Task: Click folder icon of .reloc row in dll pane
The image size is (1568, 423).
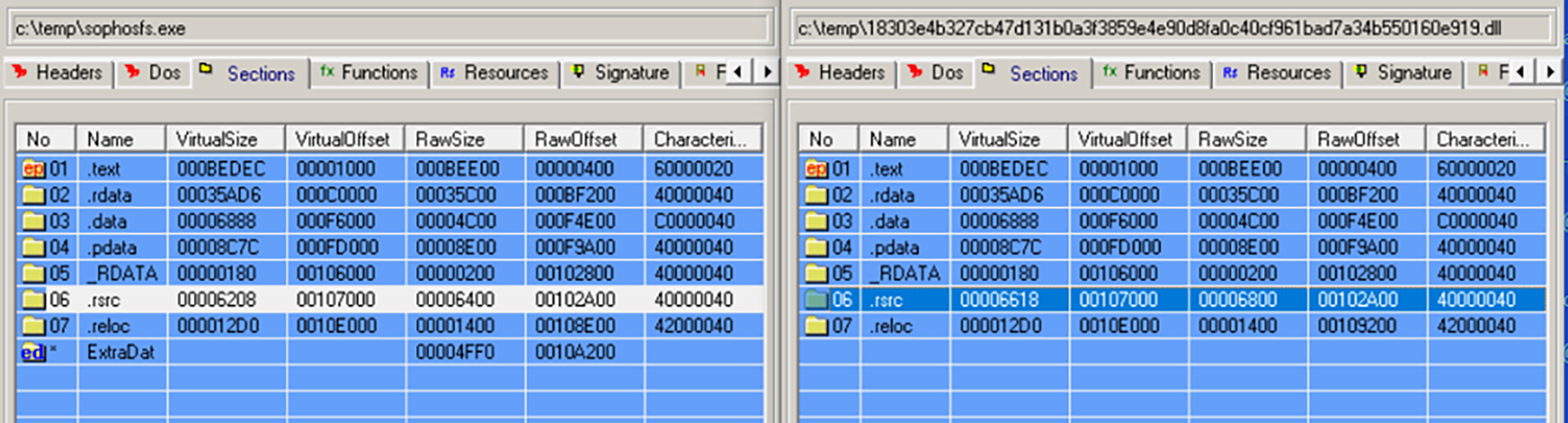Action: pos(816,326)
